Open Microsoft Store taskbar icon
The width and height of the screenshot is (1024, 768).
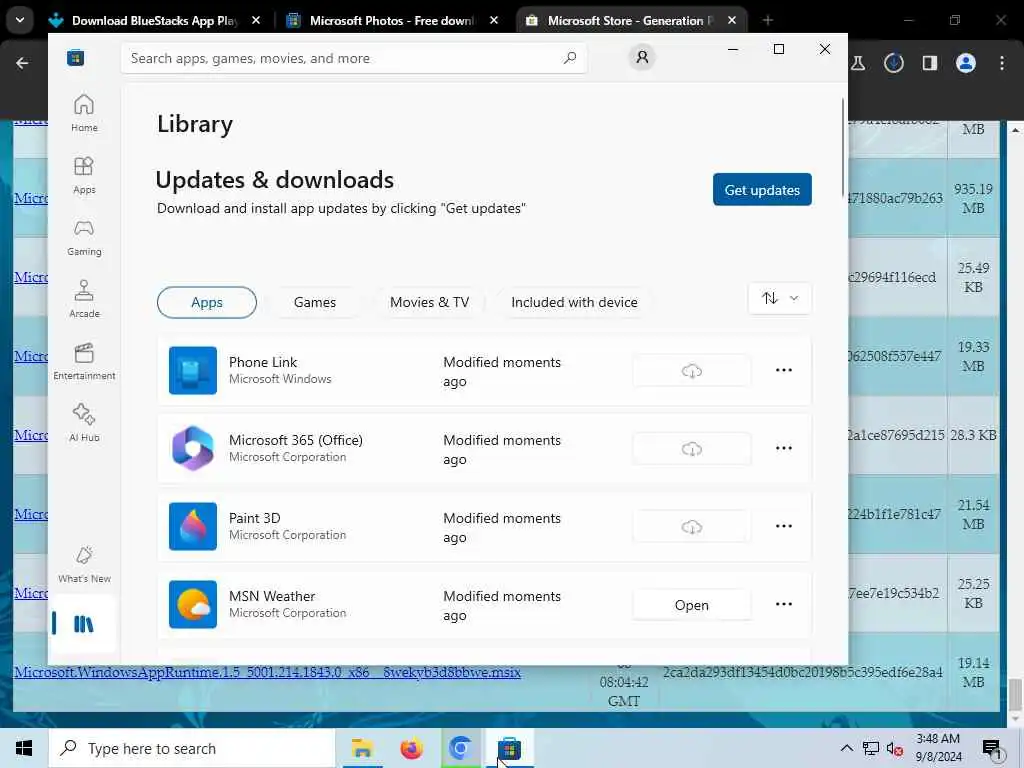point(509,748)
